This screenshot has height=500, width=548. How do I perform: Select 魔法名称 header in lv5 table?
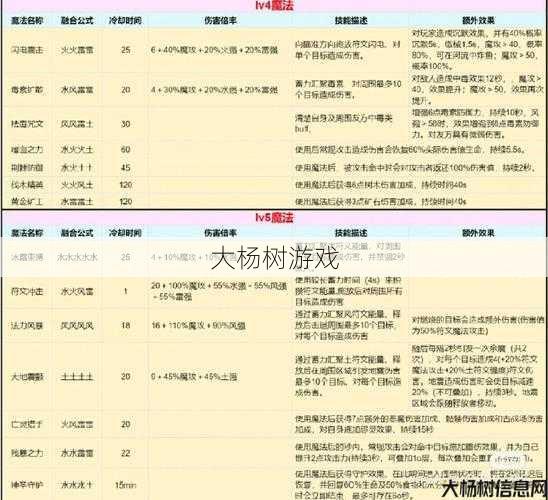pyautogui.click(x=27, y=233)
